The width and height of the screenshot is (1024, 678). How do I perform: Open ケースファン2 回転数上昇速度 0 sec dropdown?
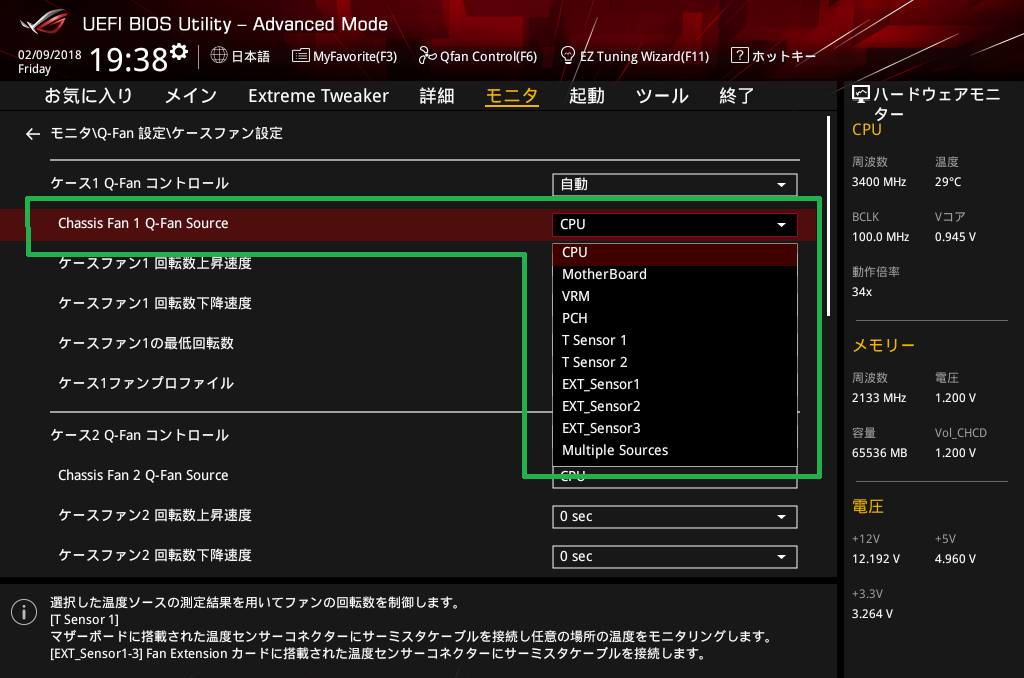675,517
